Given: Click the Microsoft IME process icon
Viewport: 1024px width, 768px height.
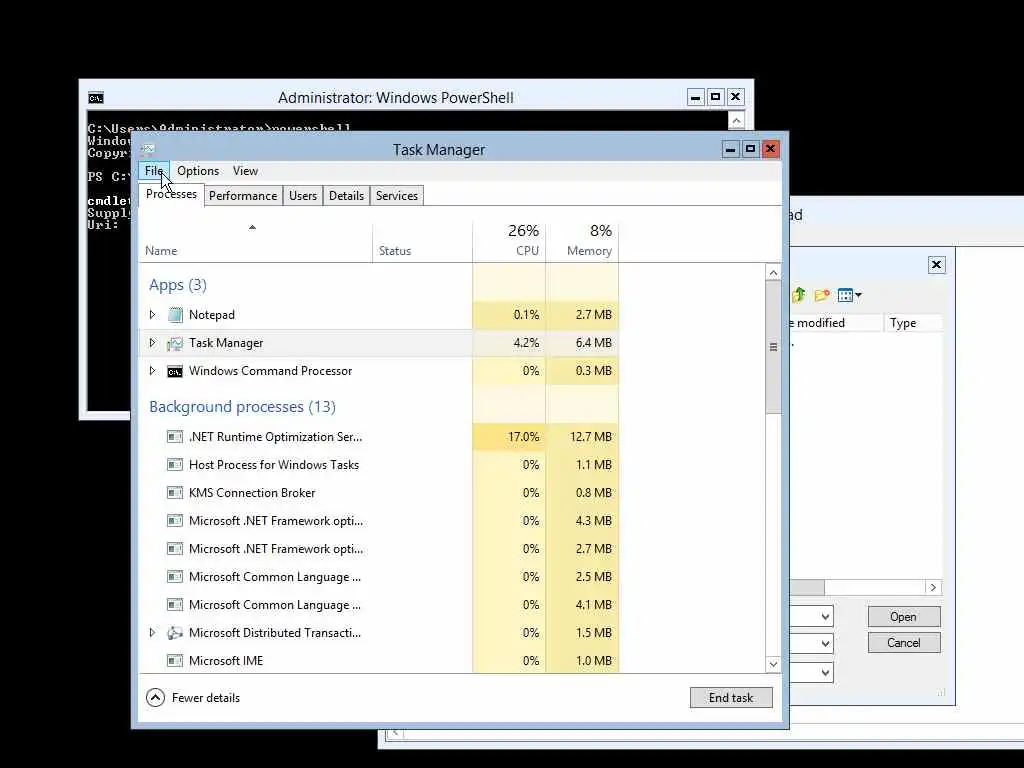Looking at the screenshot, I should (175, 661).
